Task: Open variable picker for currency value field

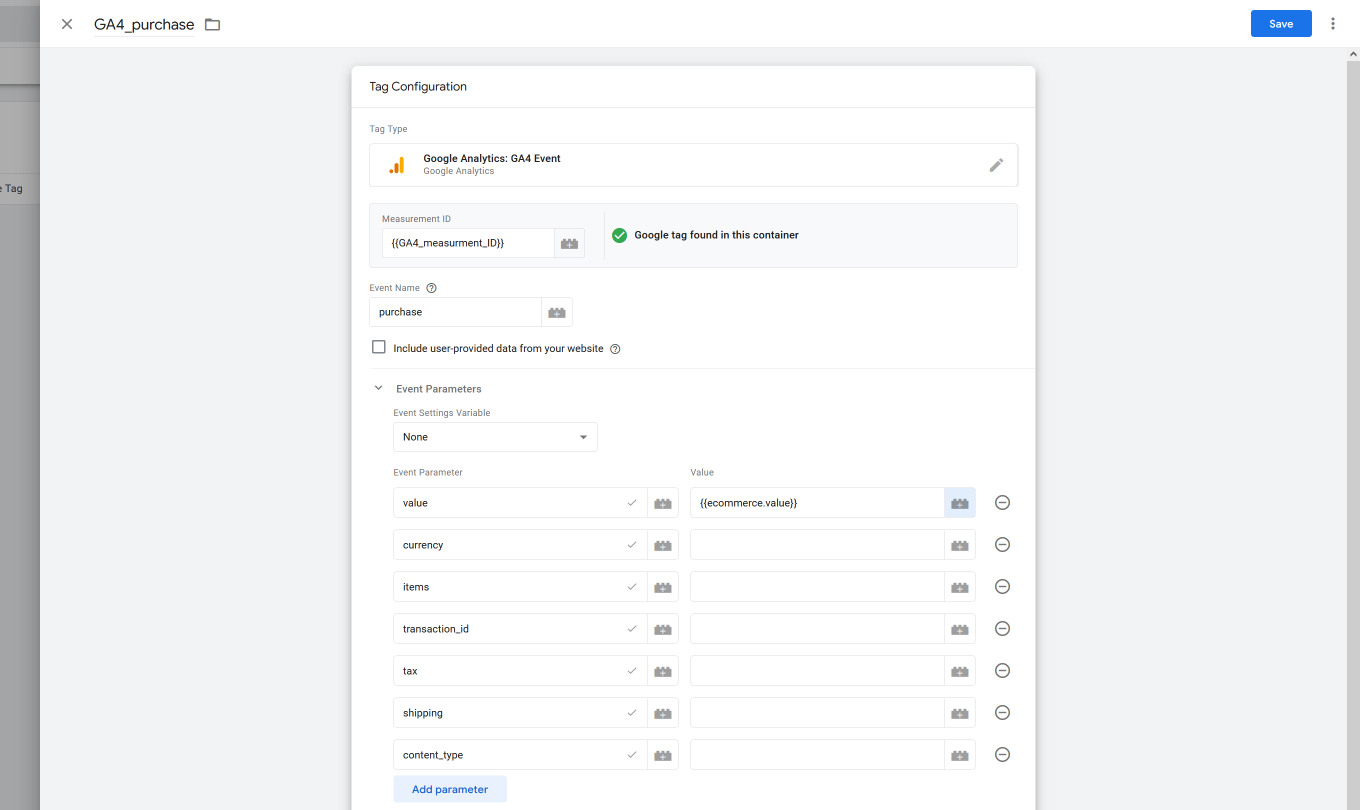Action: (960, 545)
